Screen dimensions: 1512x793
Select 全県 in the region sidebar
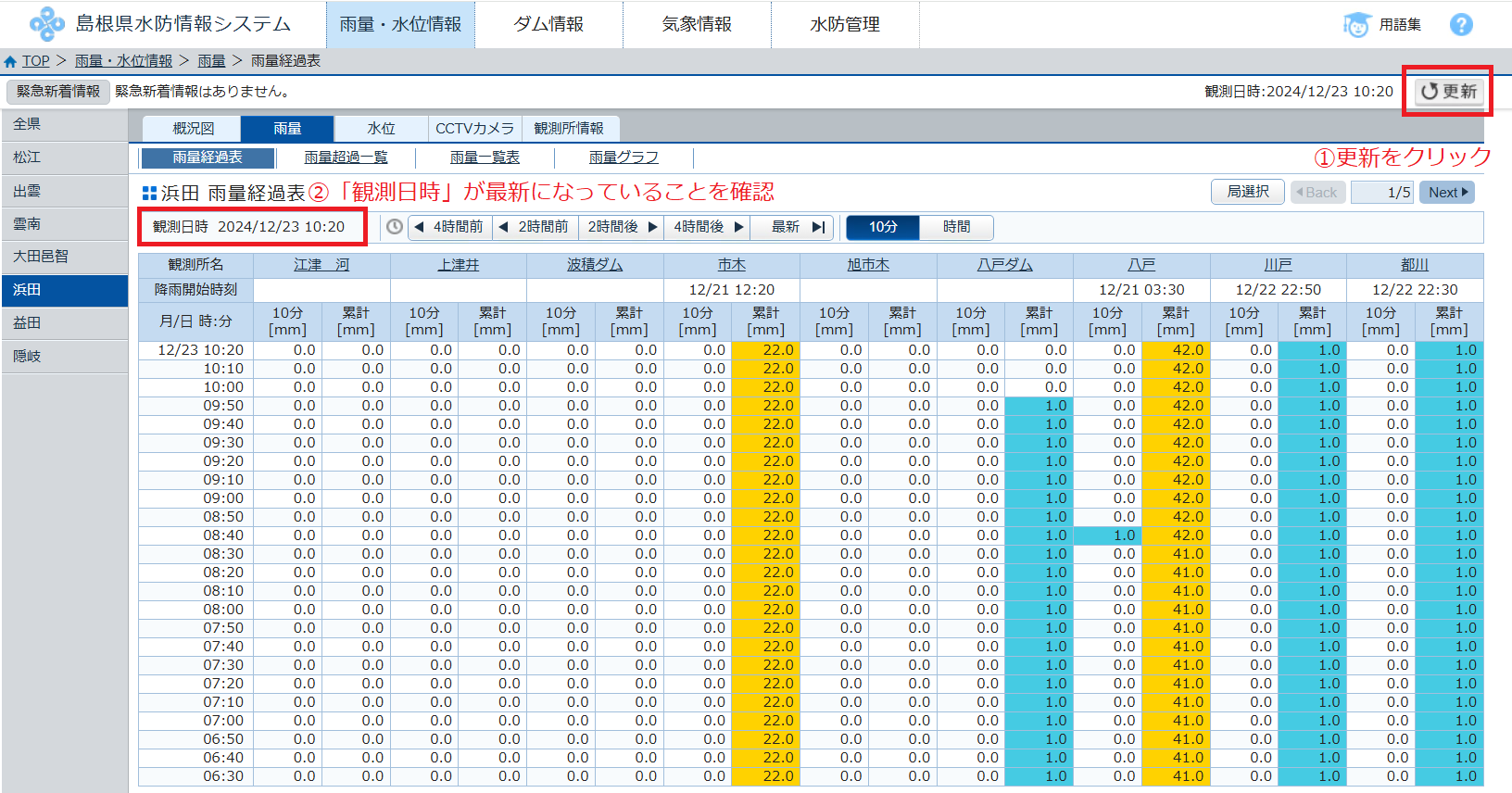point(65,124)
